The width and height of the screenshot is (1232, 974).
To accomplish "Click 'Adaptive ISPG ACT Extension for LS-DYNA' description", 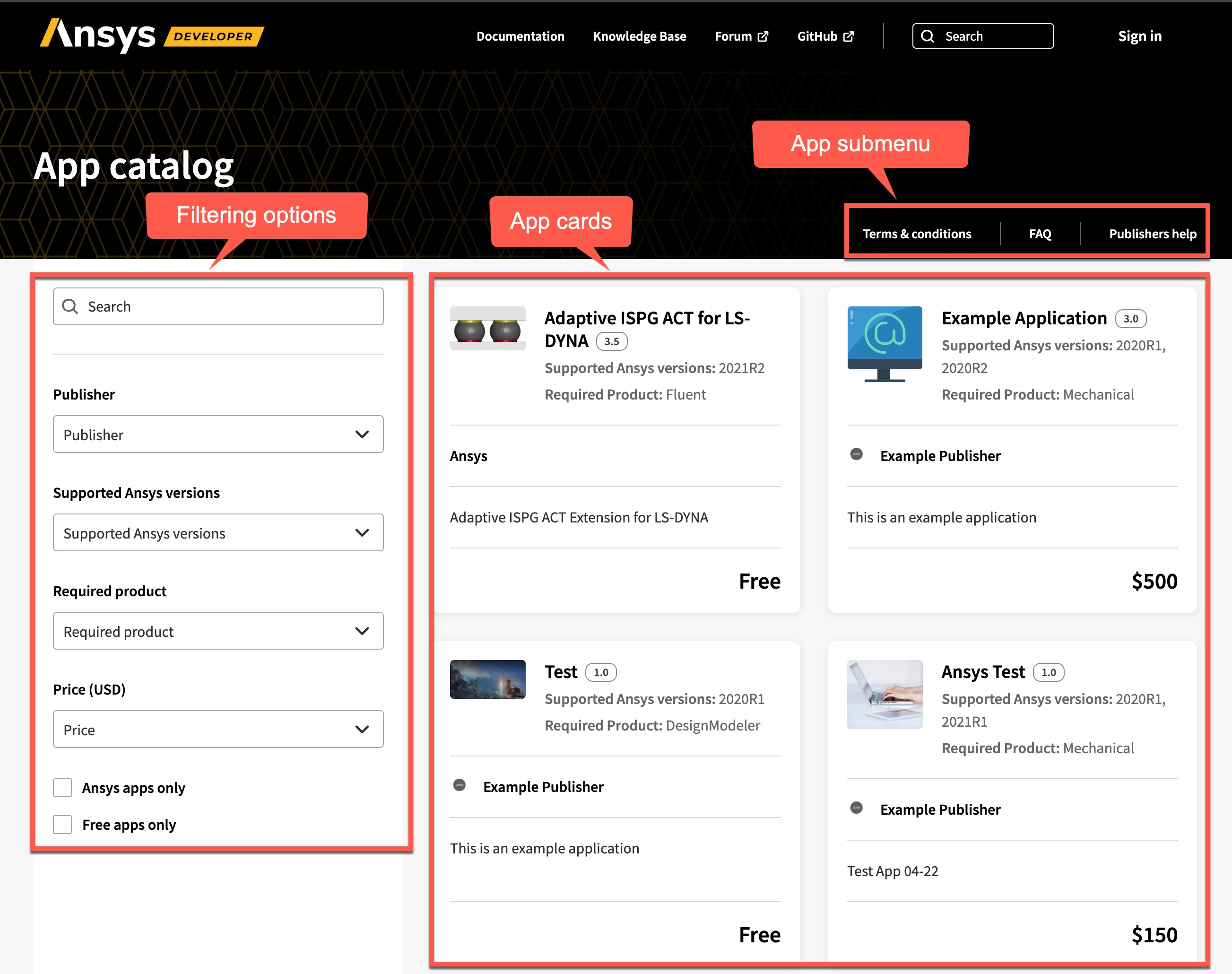I will 579,517.
